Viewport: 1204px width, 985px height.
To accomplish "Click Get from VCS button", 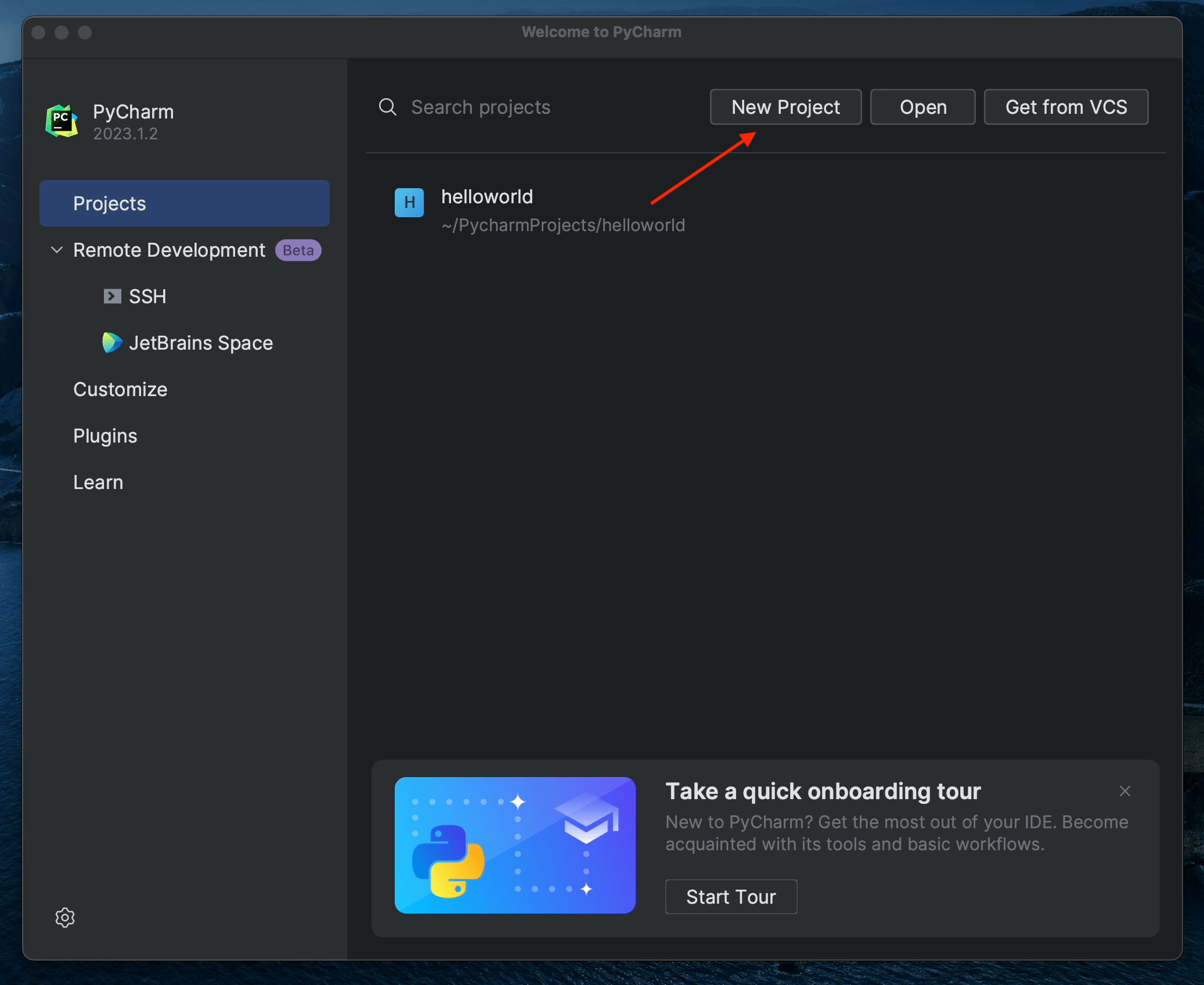I will coord(1066,107).
